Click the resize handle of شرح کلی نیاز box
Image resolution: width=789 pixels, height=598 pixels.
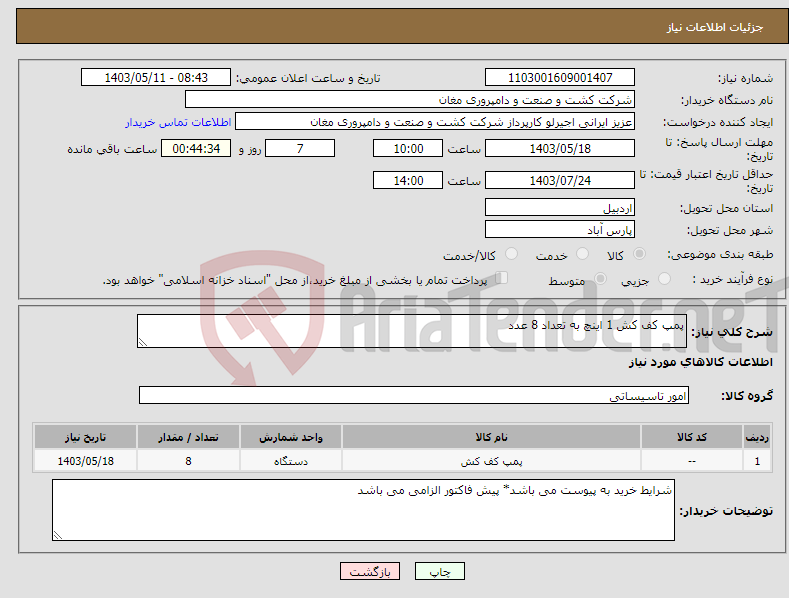coord(142,342)
